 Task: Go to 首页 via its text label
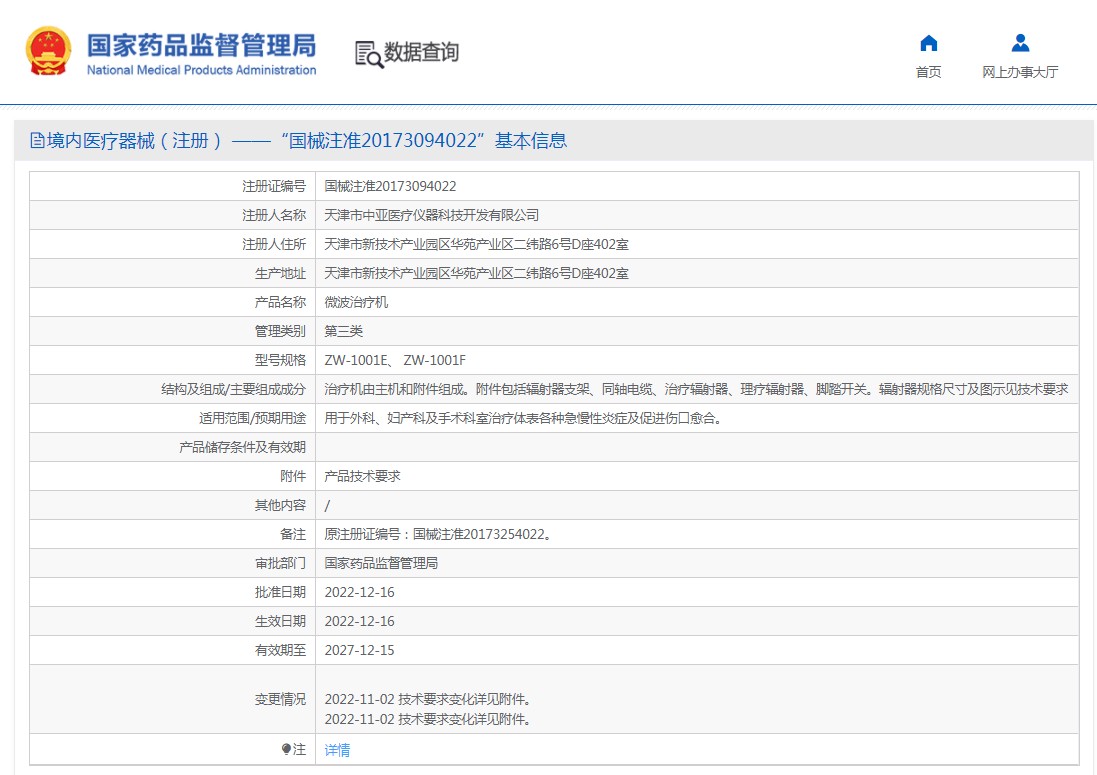[928, 72]
